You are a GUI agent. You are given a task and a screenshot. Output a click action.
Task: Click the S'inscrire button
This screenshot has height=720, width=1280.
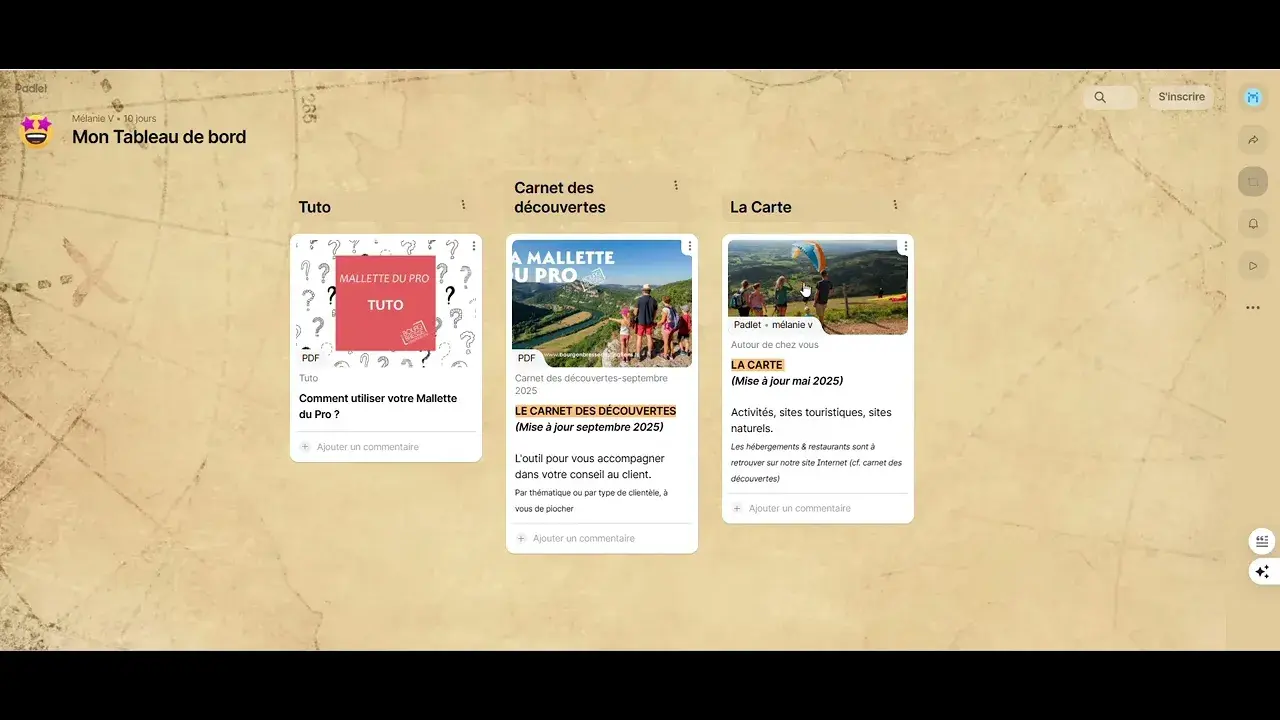[1181, 97]
